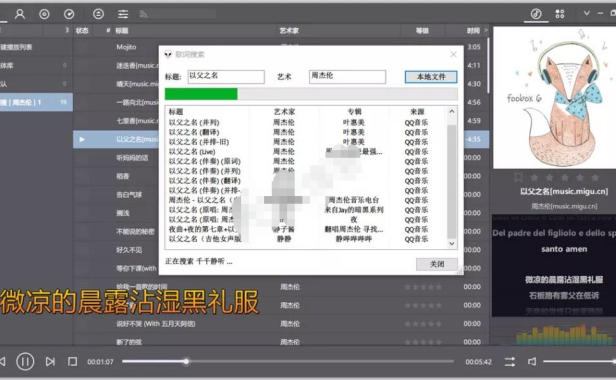Sort playlist by 状态 column

(x=82, y=31)
